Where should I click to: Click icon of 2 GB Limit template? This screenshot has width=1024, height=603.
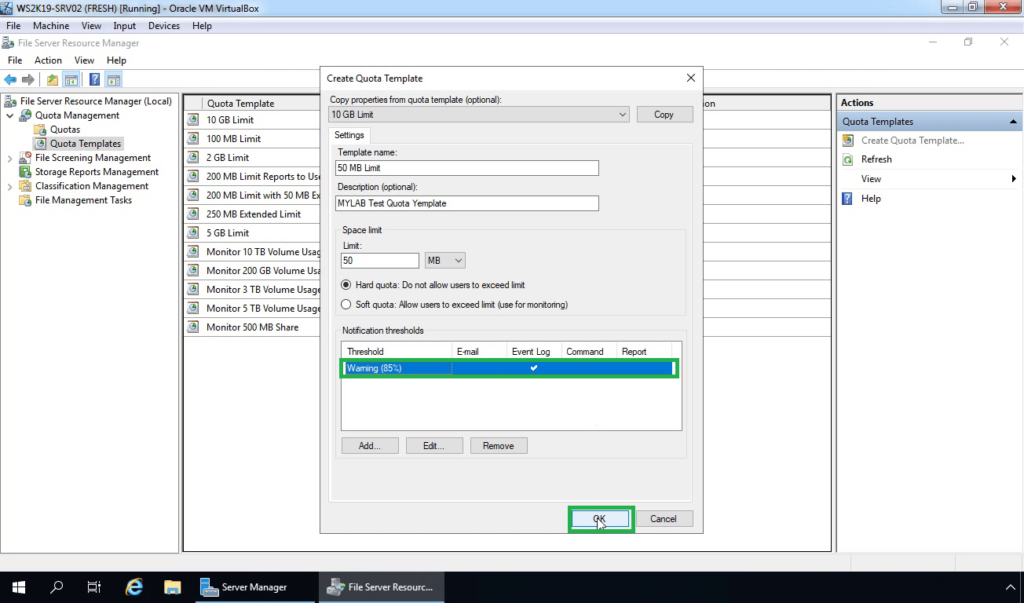click(193, 157)
